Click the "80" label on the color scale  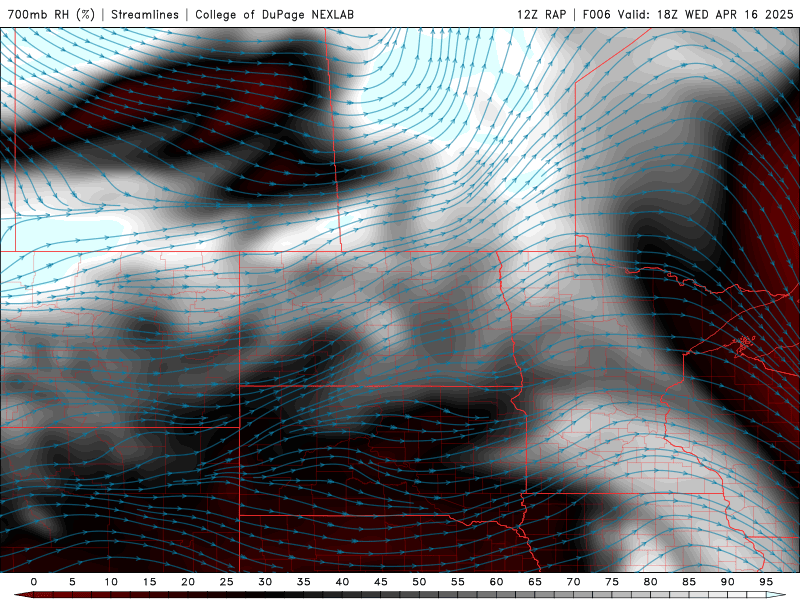[650, 582]
